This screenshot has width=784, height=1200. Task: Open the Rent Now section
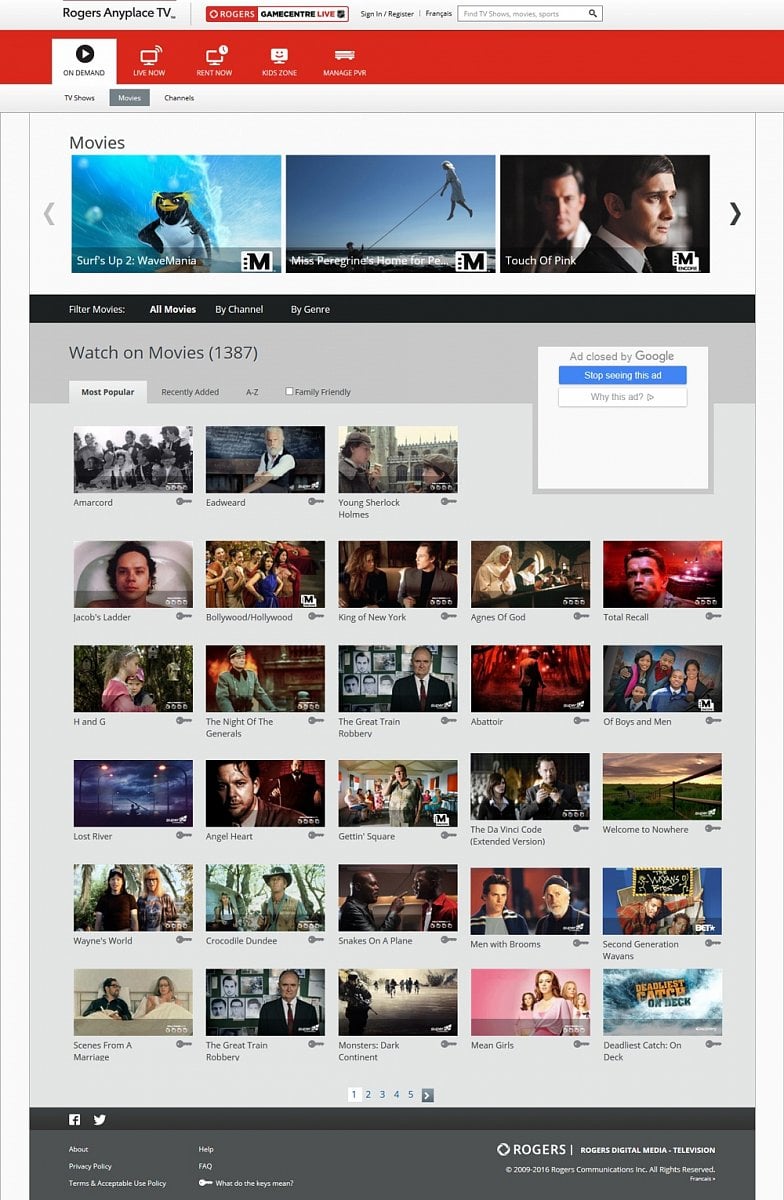[x=214, y=61]
